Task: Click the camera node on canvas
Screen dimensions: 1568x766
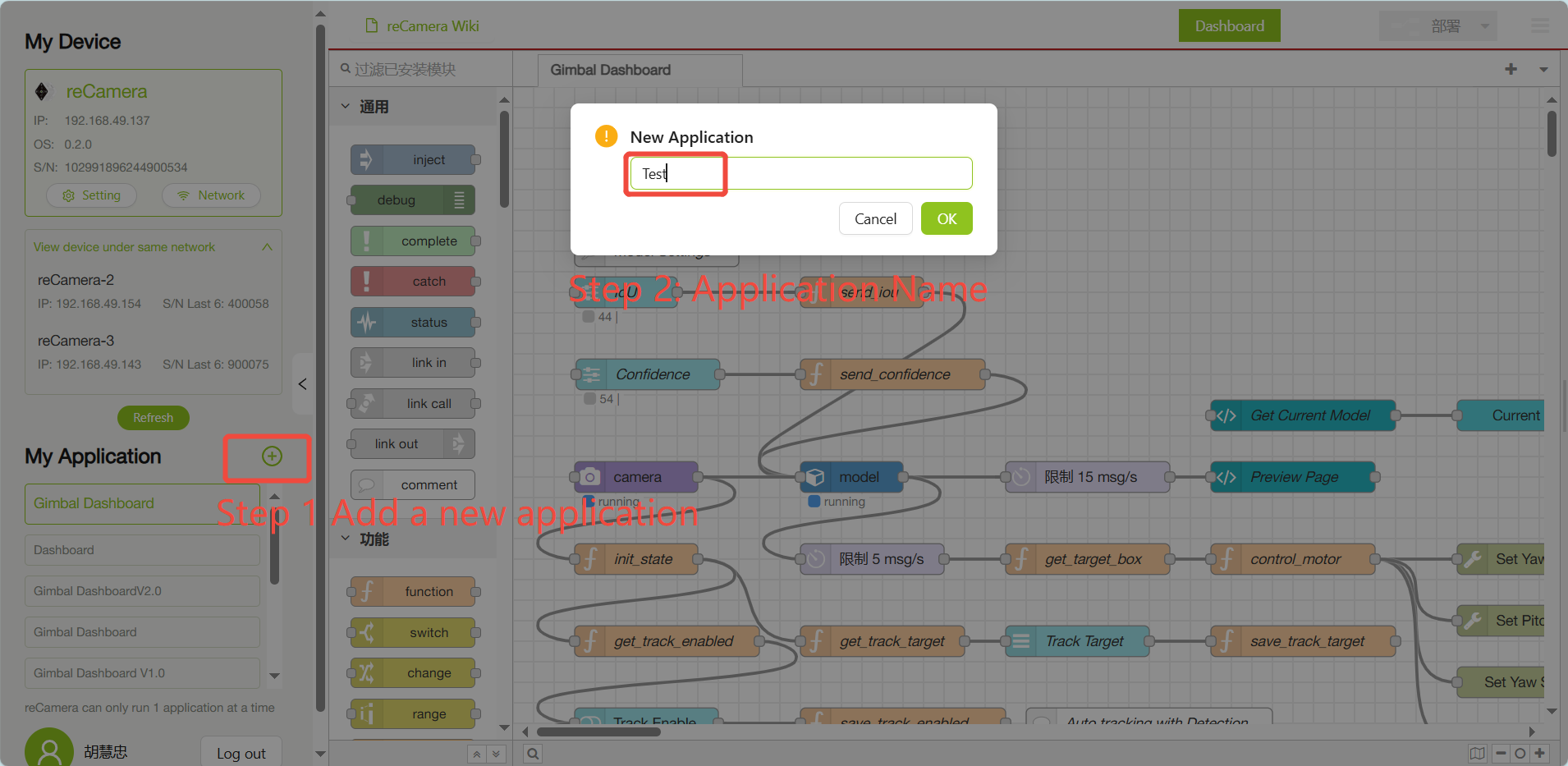Action: click(636, 477)
